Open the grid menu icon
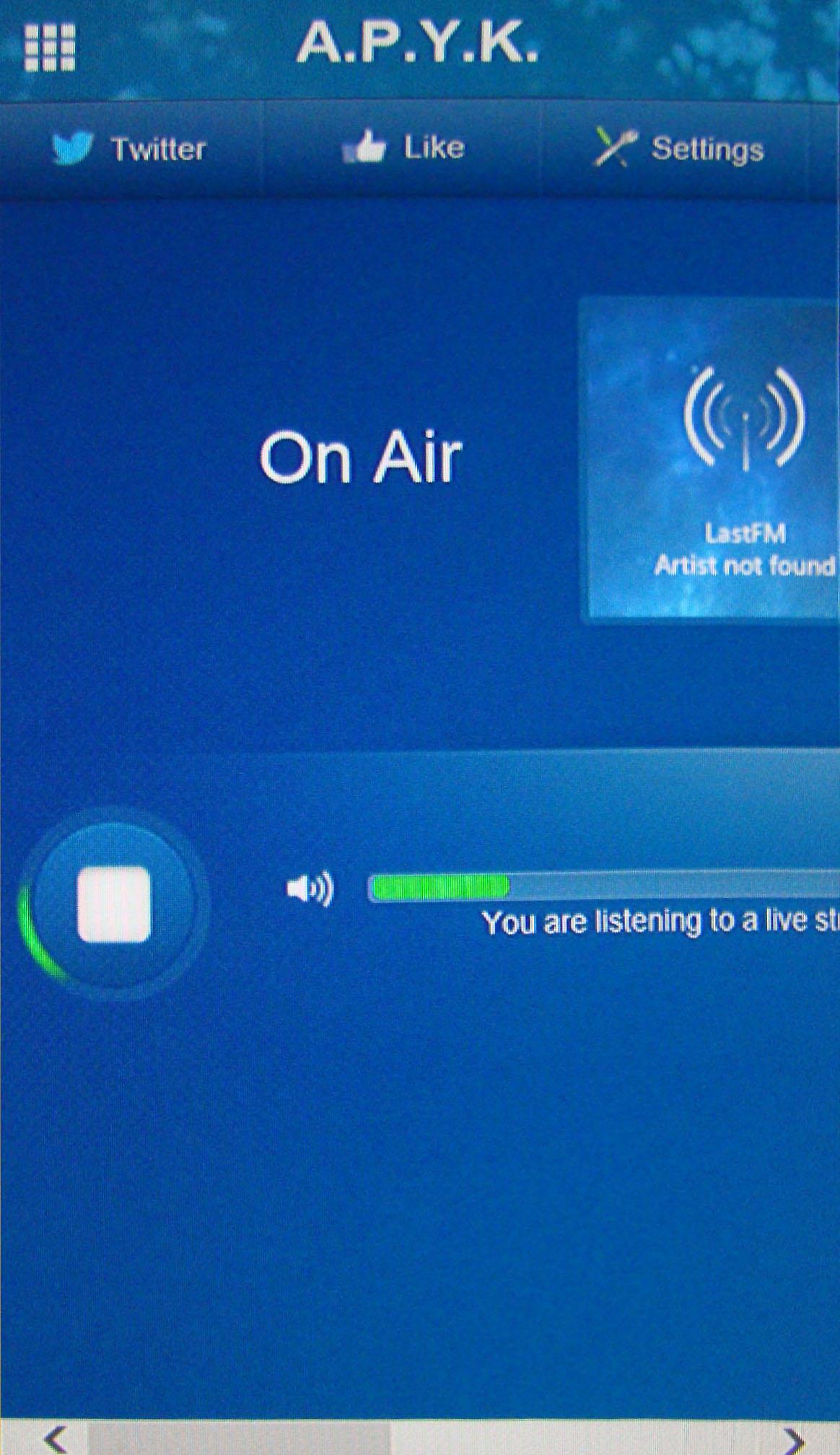840x1455 pixels. click(49, 48)
